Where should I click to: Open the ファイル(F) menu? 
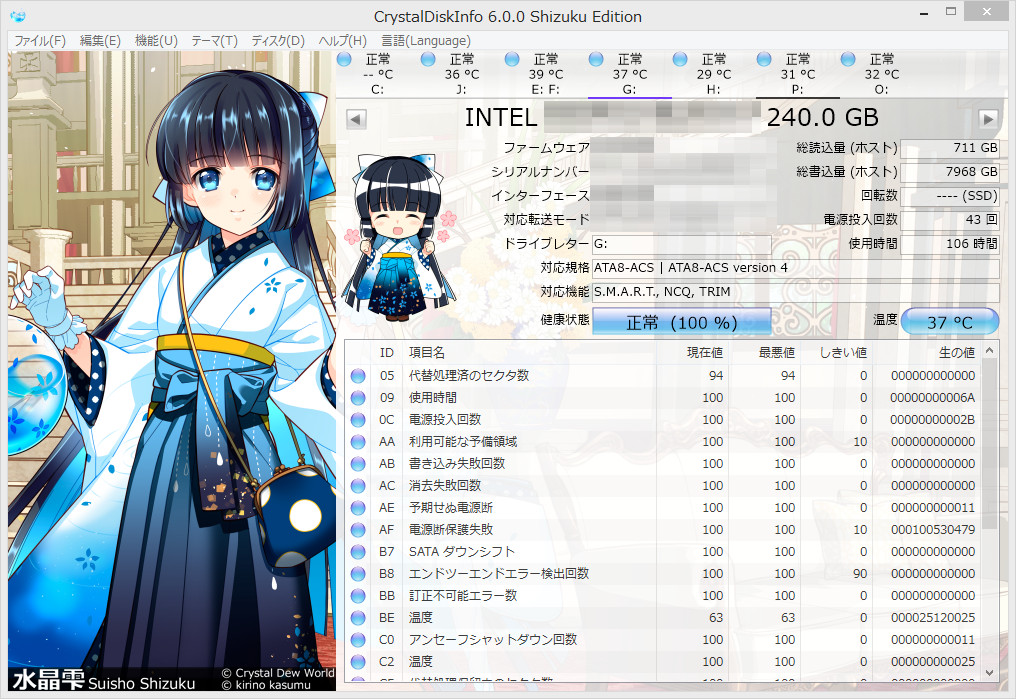[40, 41]
